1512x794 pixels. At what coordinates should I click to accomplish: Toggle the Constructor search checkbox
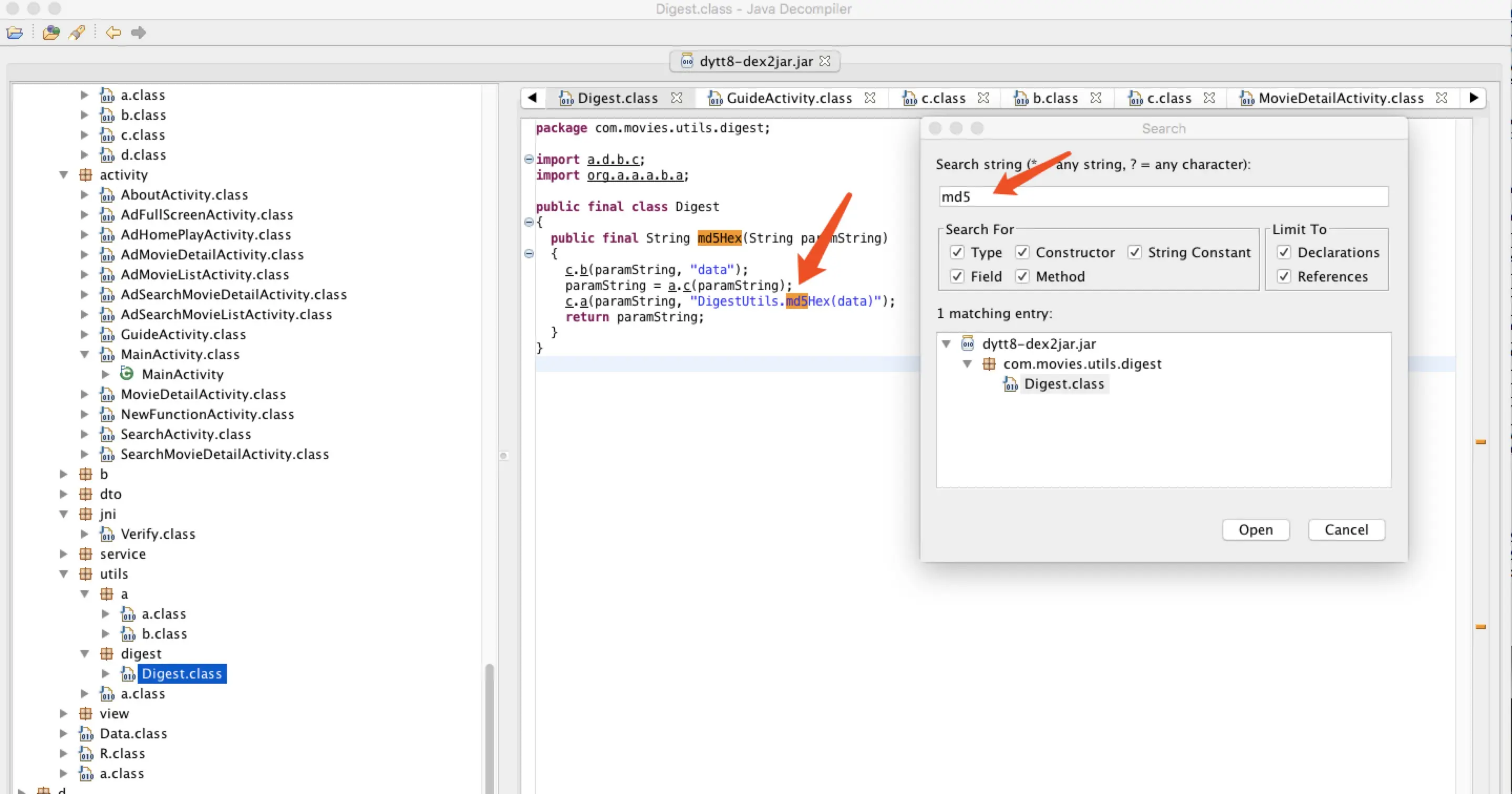(1022, 253)
